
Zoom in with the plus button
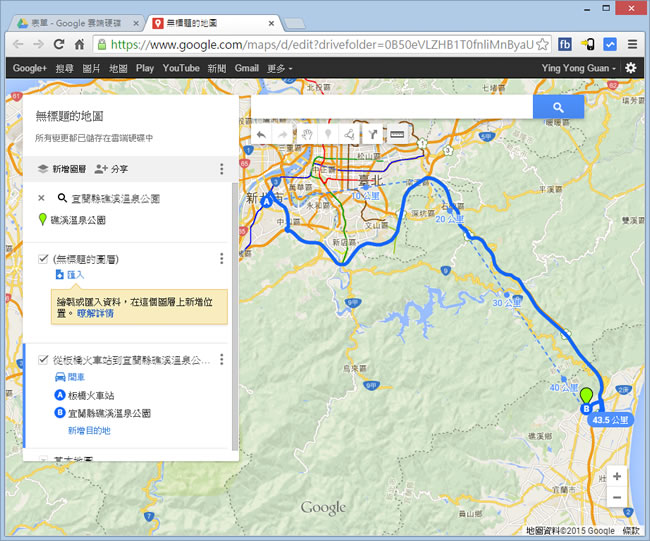click(617, 477)
